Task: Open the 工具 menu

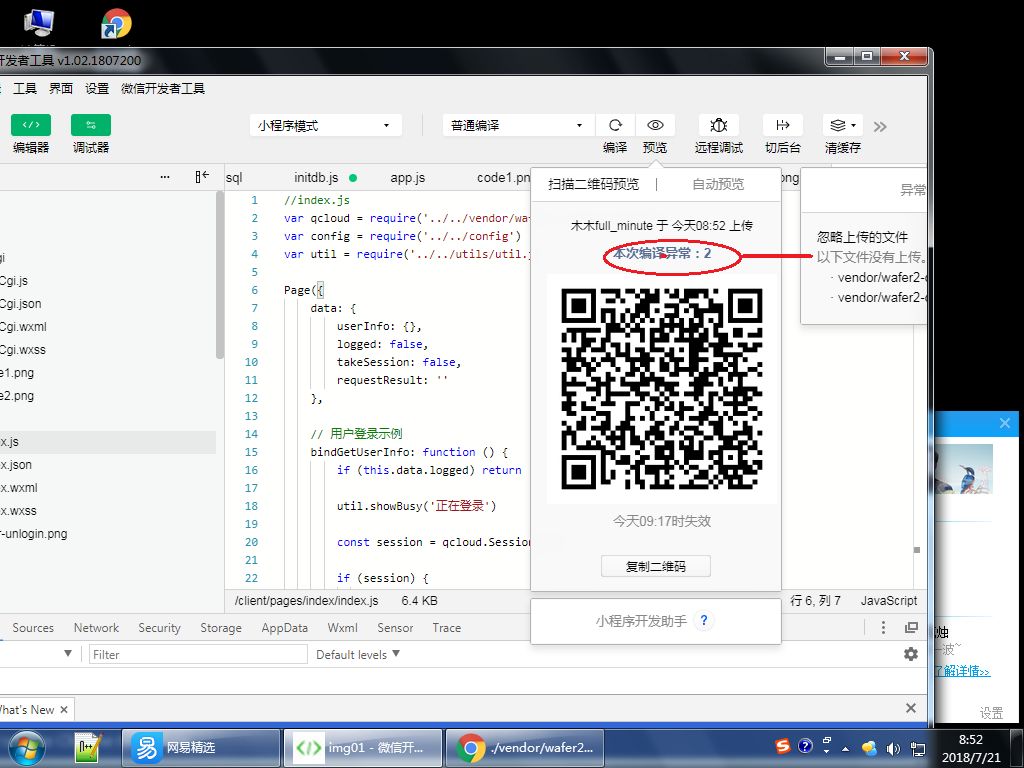Action: pyautogui.click(x=25, y=88)
